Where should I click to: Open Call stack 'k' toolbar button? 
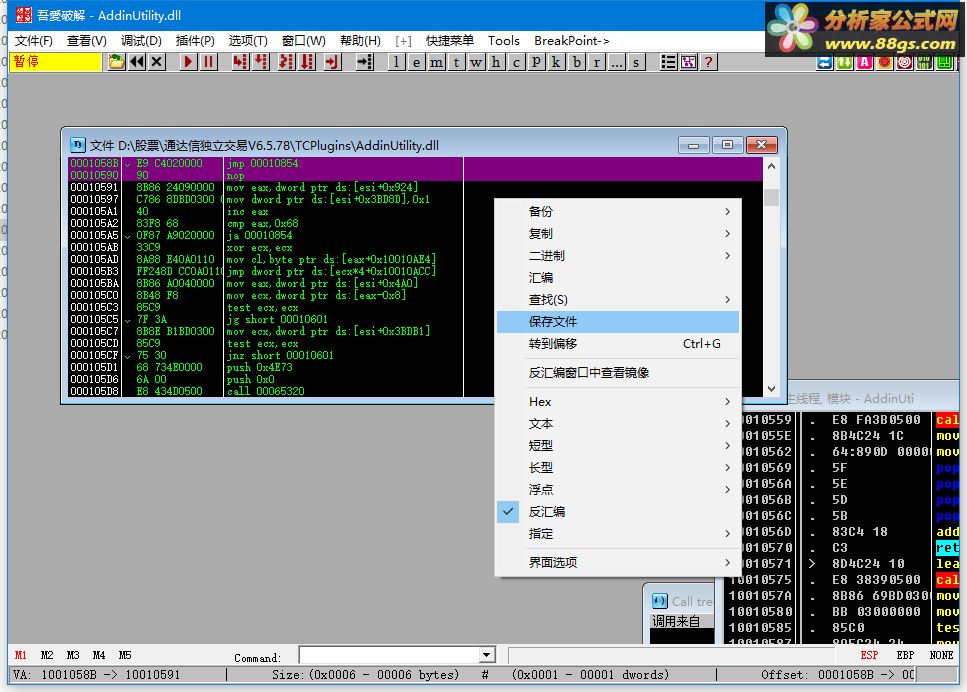556,62
